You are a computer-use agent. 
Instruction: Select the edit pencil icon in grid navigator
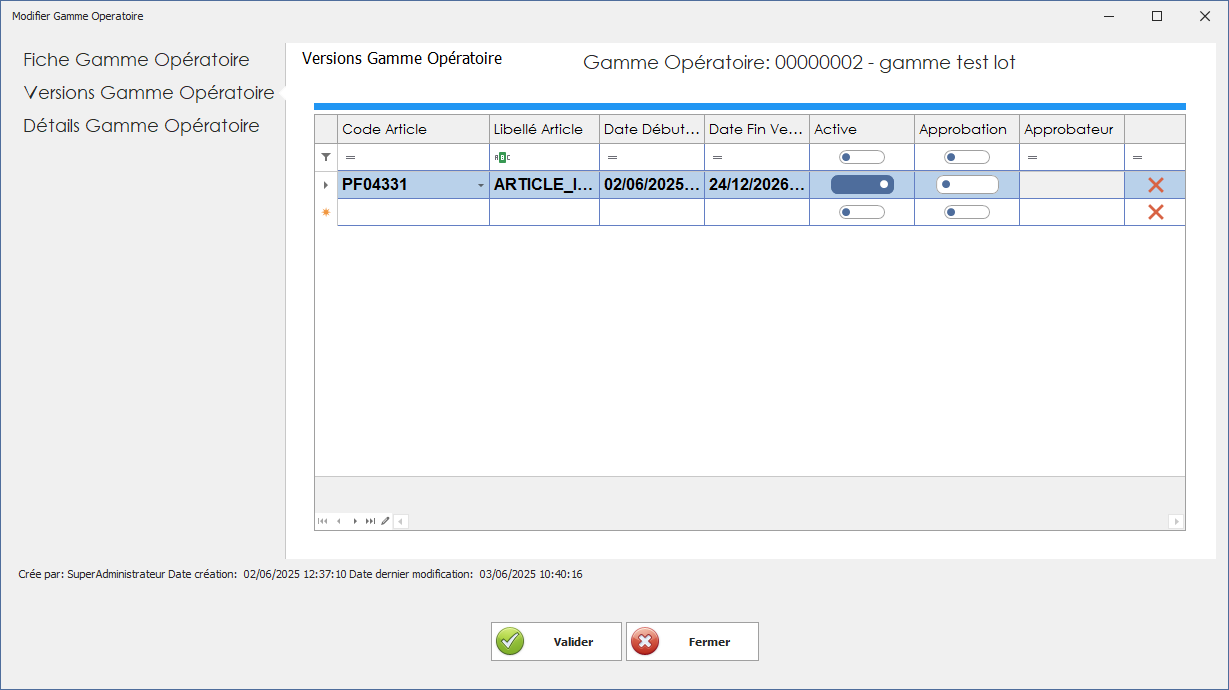point(385,521)
